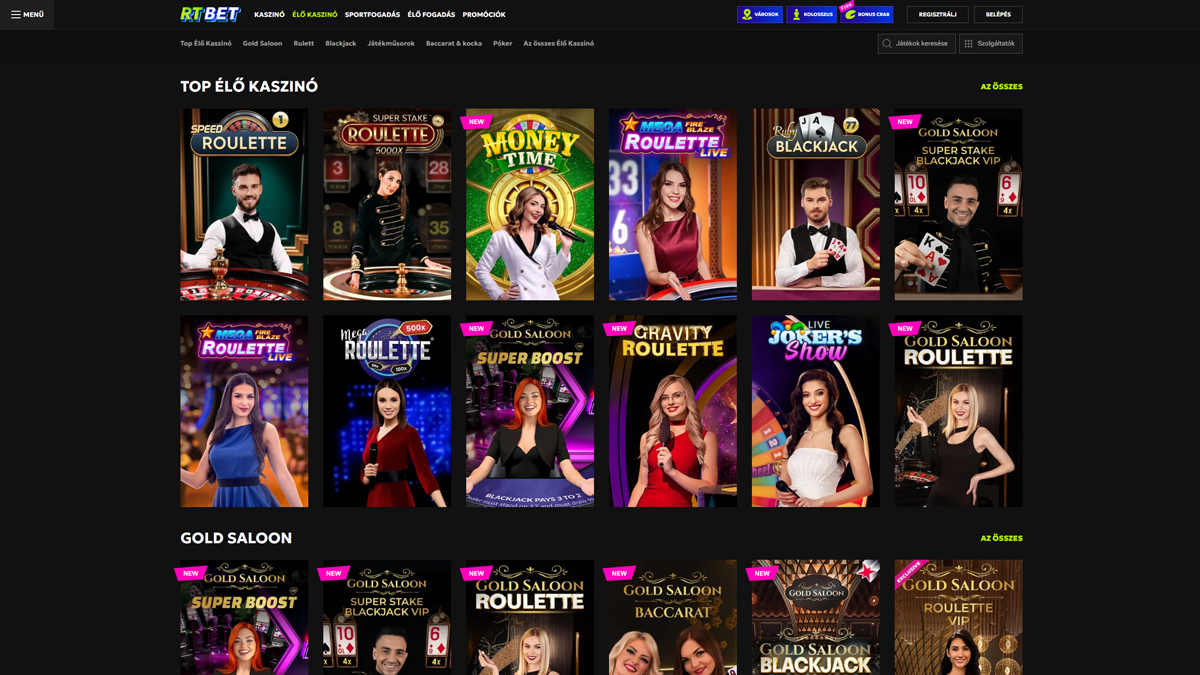Image resolution: width=1200 pixels, height=675 pixels.
Task: Click Az összes beside Gold Saloon
Action: point(1004,538)
